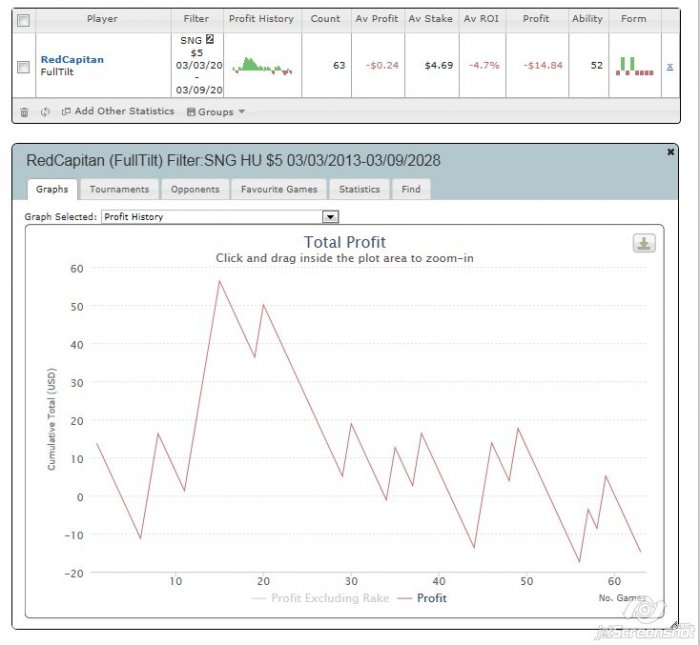Sort by Profit column header

click(x=536, y=19)
